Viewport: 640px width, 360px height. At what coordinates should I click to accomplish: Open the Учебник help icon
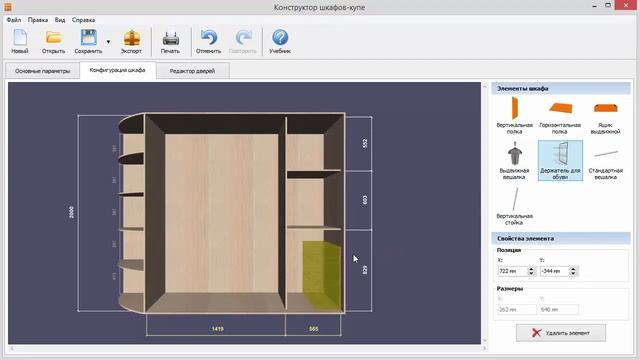[280, 41]
